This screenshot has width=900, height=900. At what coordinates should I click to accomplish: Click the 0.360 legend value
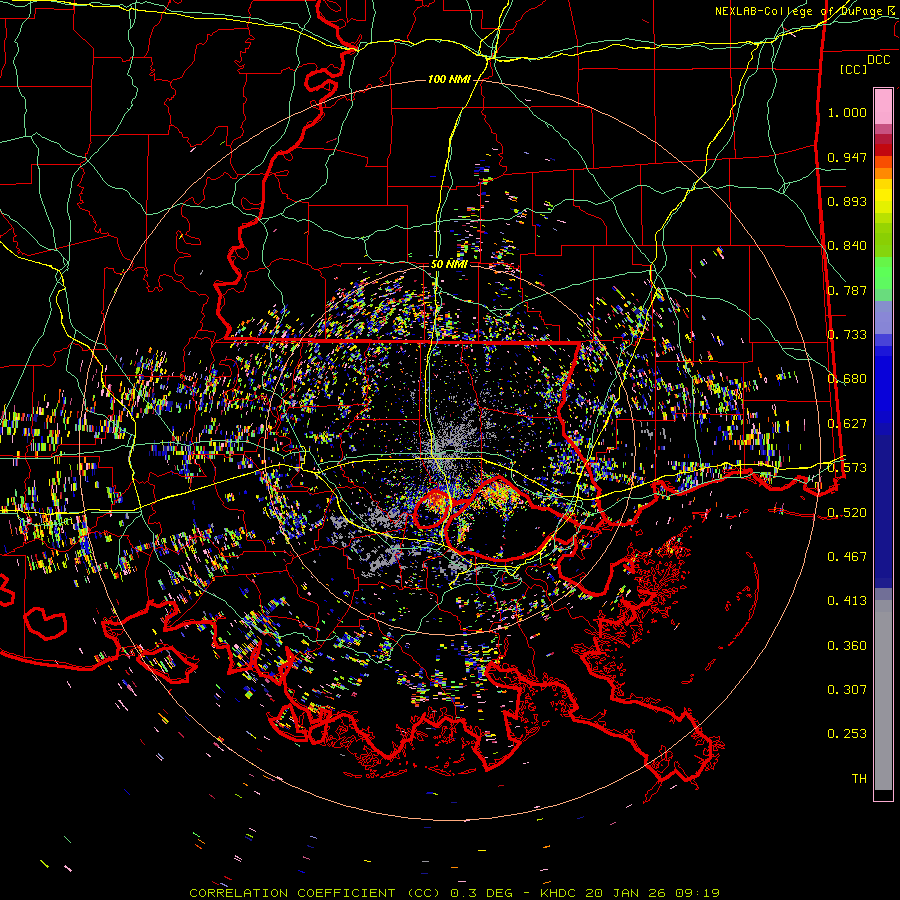click(x=847, y=646)
